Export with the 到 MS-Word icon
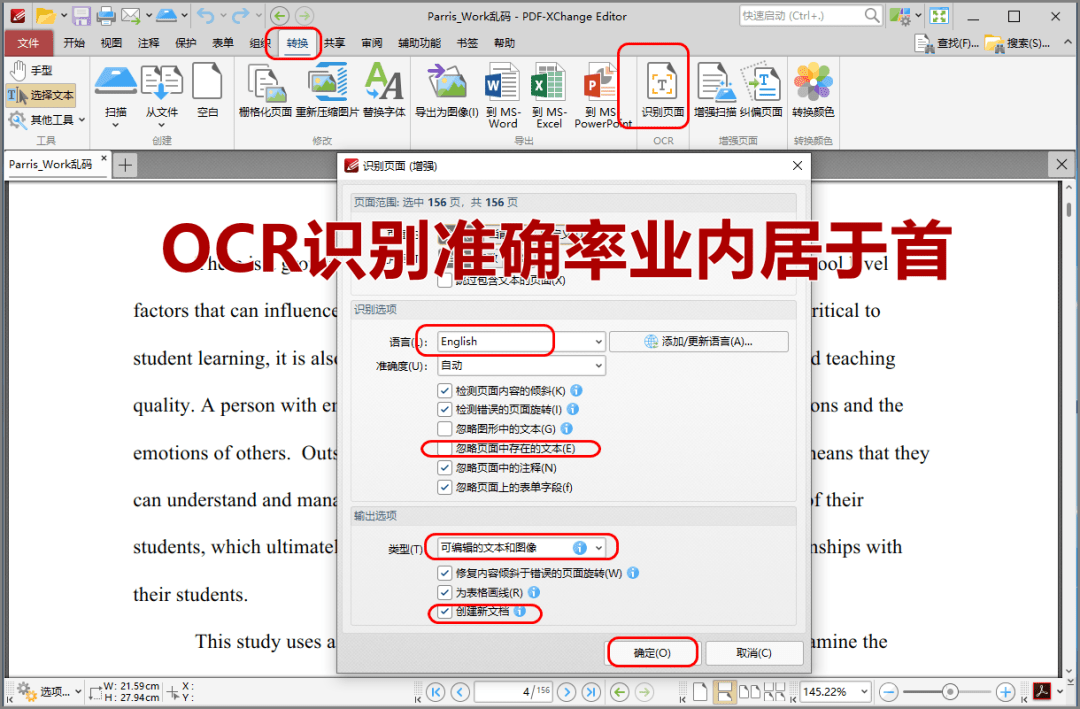 tap(501, 90)
